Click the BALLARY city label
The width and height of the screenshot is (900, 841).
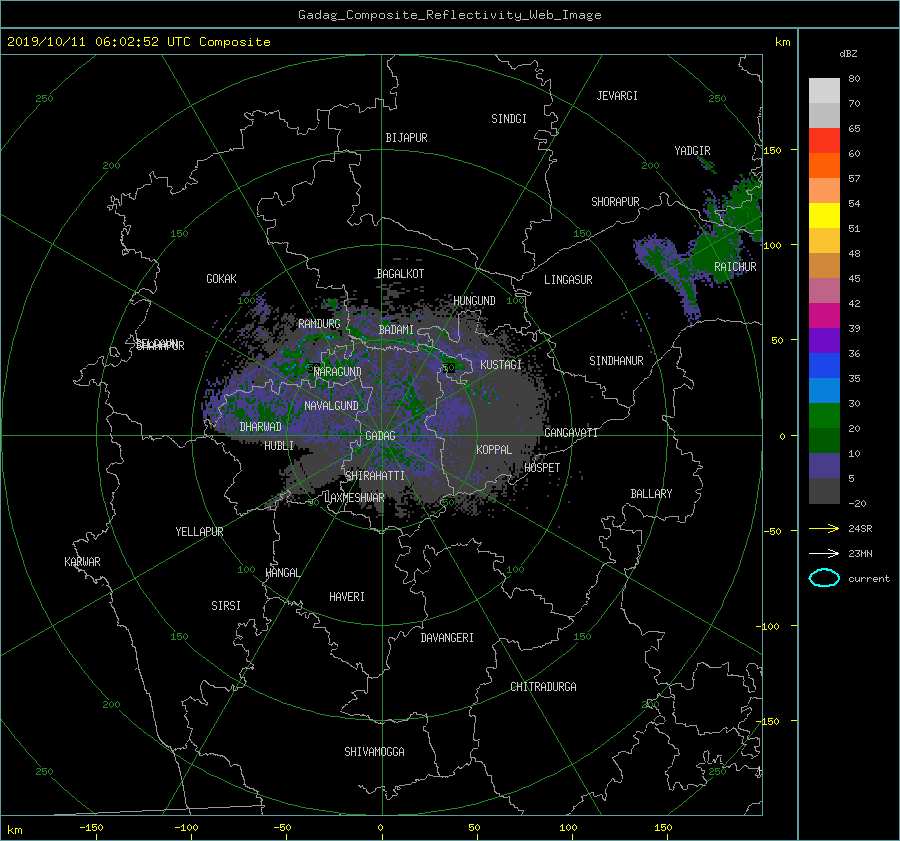coord(651,494)
